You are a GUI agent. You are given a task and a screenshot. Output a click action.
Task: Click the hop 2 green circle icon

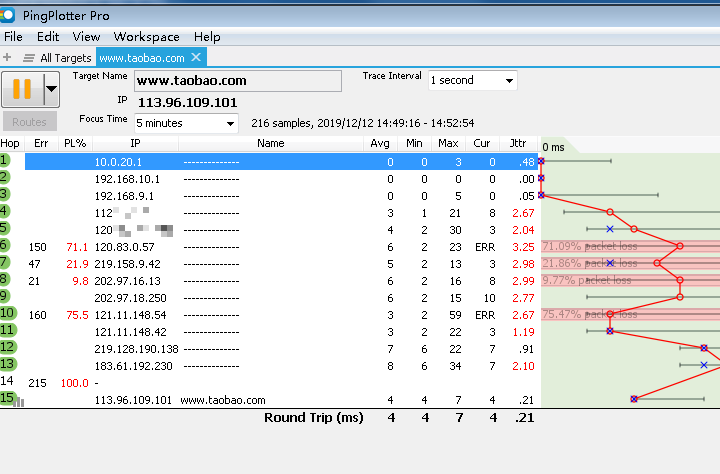pos(5,177)
